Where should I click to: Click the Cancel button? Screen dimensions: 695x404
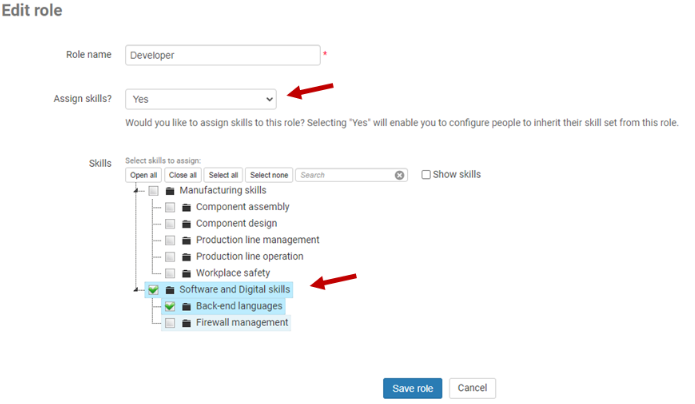(472, 388)
